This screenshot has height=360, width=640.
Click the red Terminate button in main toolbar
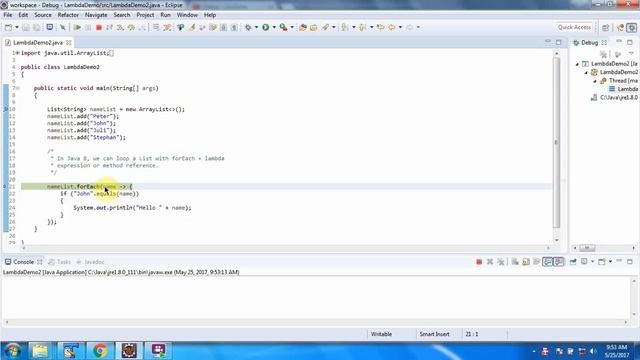tap(98, 27)
